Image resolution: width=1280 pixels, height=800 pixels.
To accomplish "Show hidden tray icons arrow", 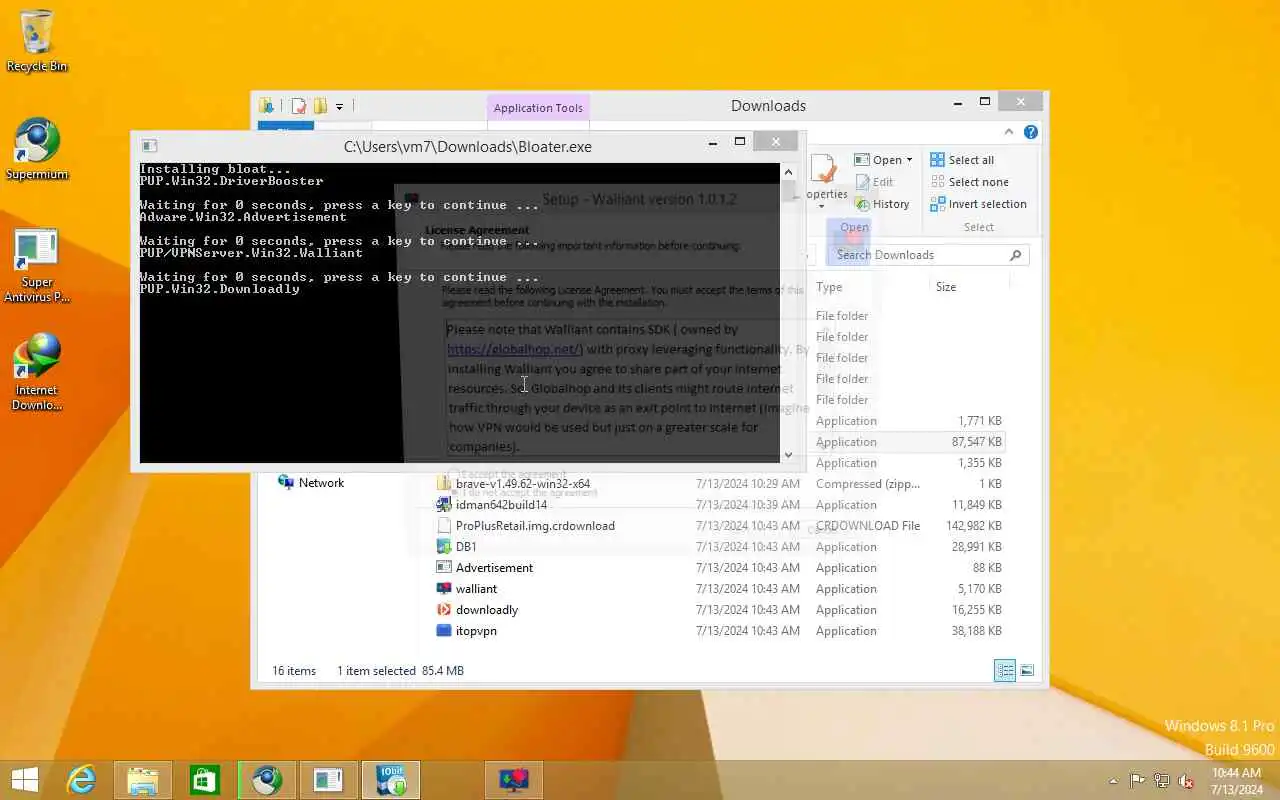I will coord(1113,781).
